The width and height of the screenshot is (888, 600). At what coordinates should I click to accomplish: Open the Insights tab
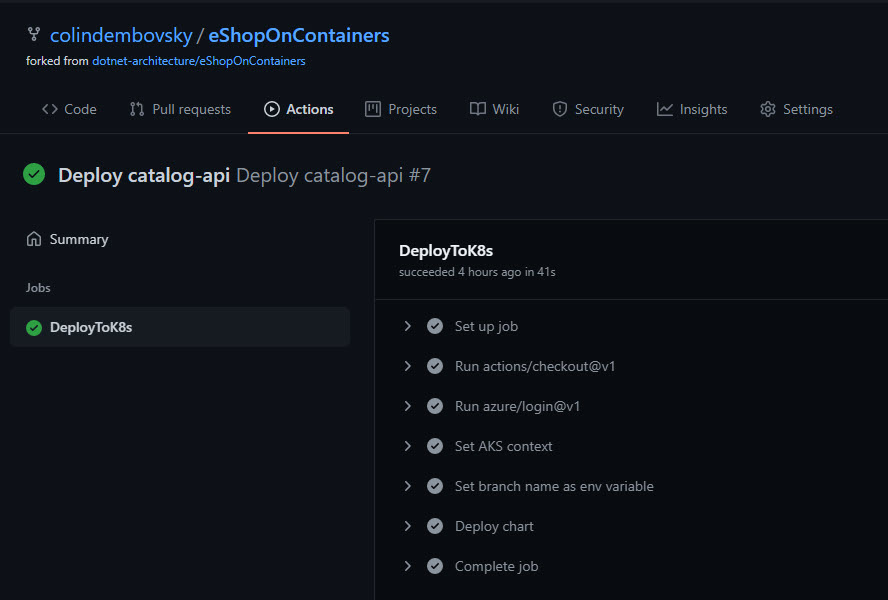pos(691,109)
